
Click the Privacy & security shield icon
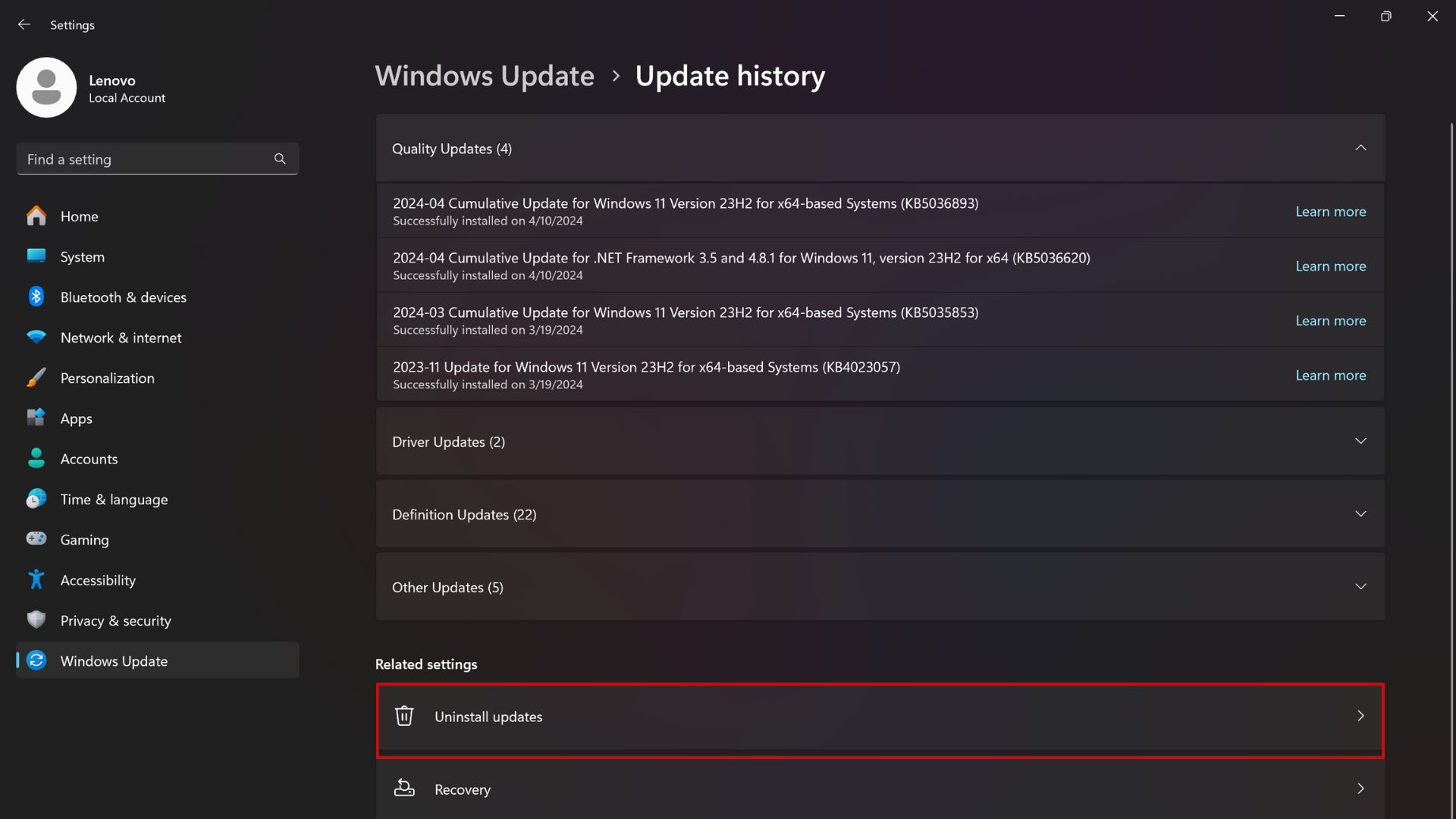[36, 620]
